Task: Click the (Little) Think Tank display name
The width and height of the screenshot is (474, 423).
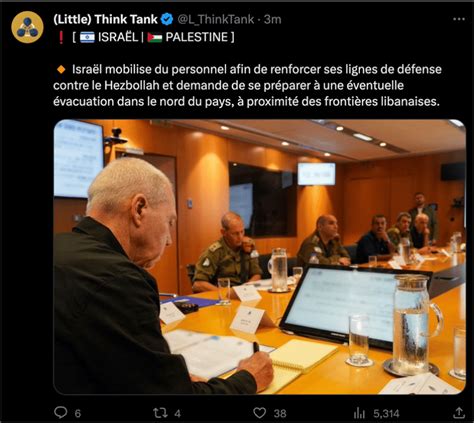Action: [105, 19]
